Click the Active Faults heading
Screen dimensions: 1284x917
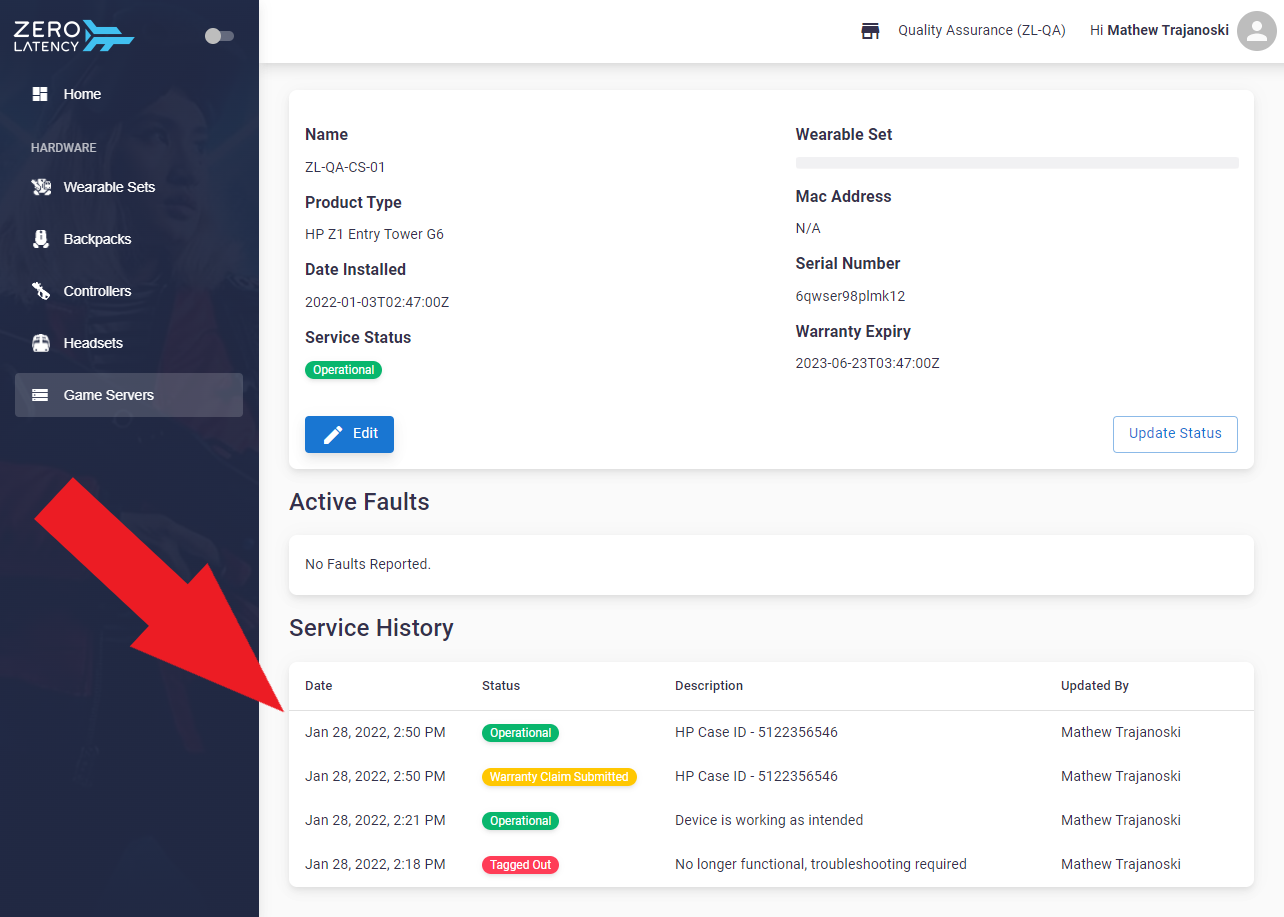pos(359,502)
